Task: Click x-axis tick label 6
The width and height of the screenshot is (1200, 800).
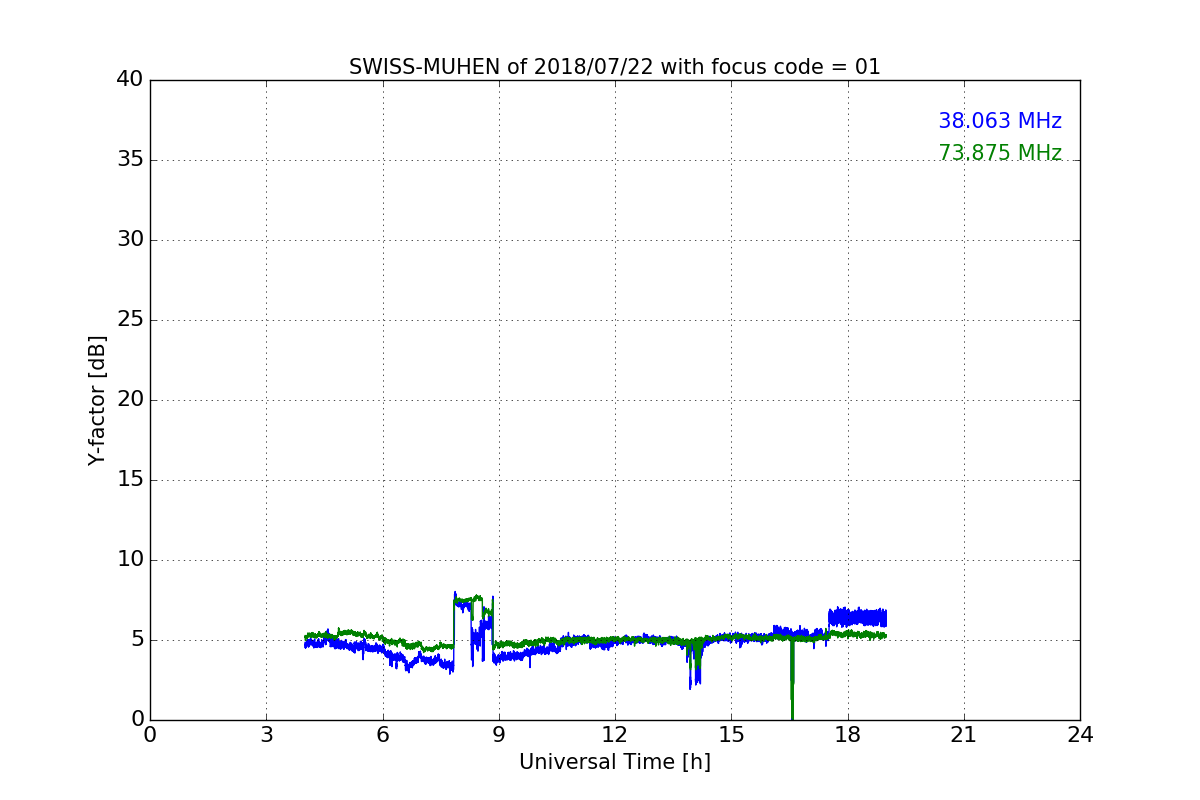Action: pos(382,735)
